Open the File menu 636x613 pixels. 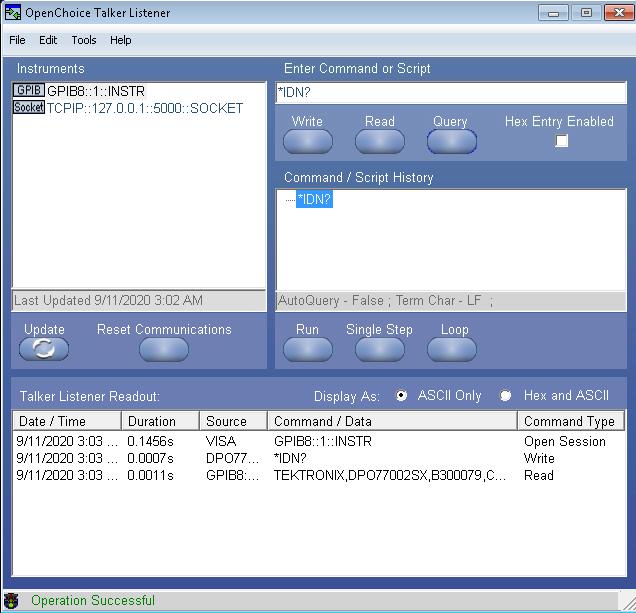tap(17, 40)
